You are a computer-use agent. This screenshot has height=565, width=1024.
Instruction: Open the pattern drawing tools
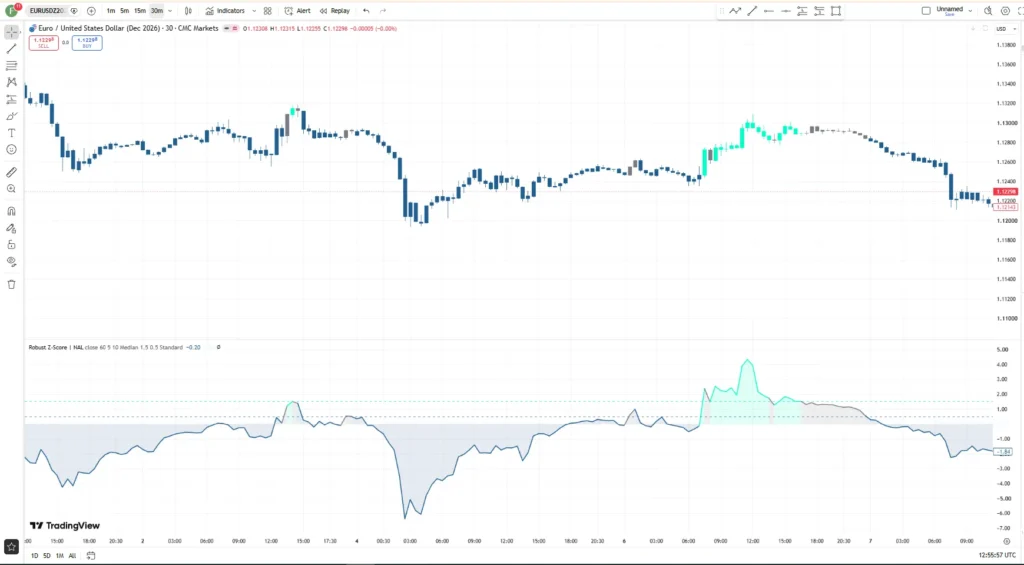pyautogui.click(x=11, y=82)
